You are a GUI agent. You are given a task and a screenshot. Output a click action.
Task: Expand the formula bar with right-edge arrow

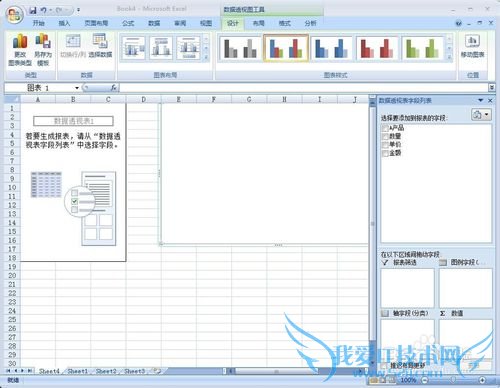pos(492,88)
